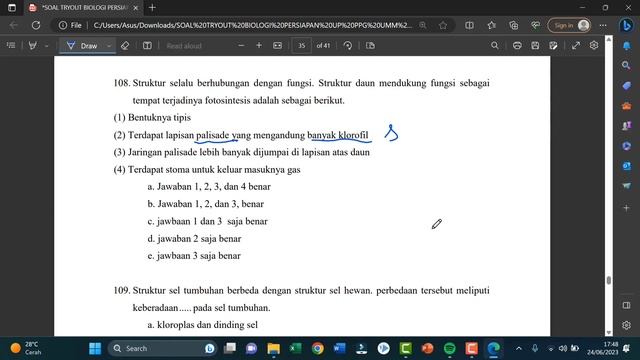Open the sidebar notifications bell
The image size is (640, 360).
point(626,45)
